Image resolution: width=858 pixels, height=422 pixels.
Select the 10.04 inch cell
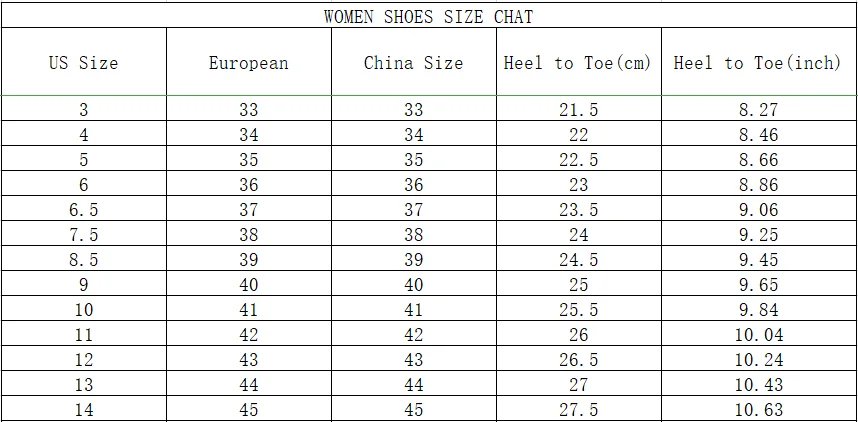[x=758, y=335]
